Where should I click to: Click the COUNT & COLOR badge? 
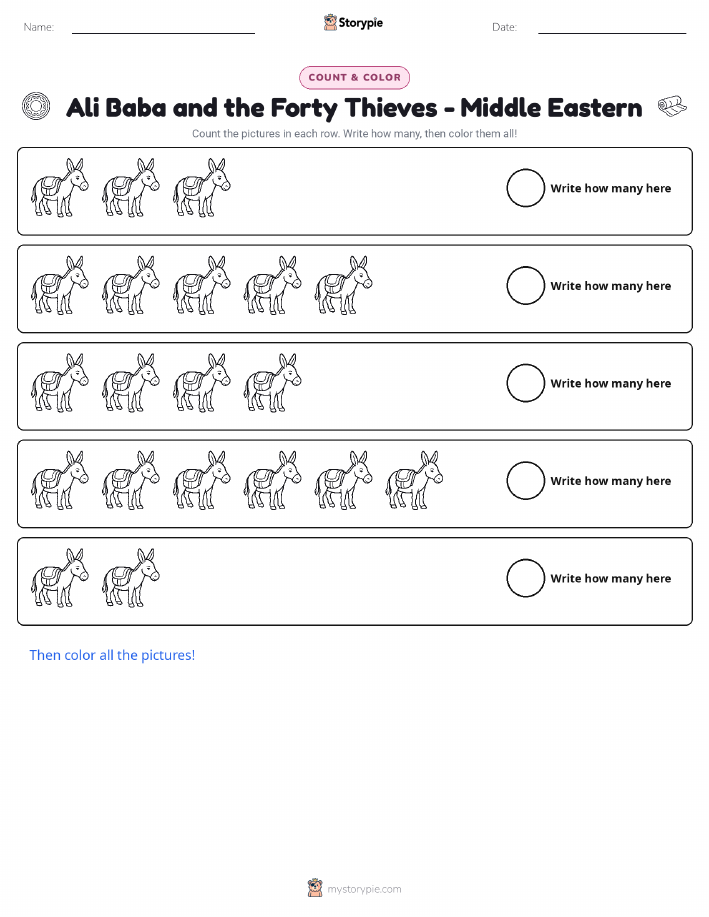point(354,78)
